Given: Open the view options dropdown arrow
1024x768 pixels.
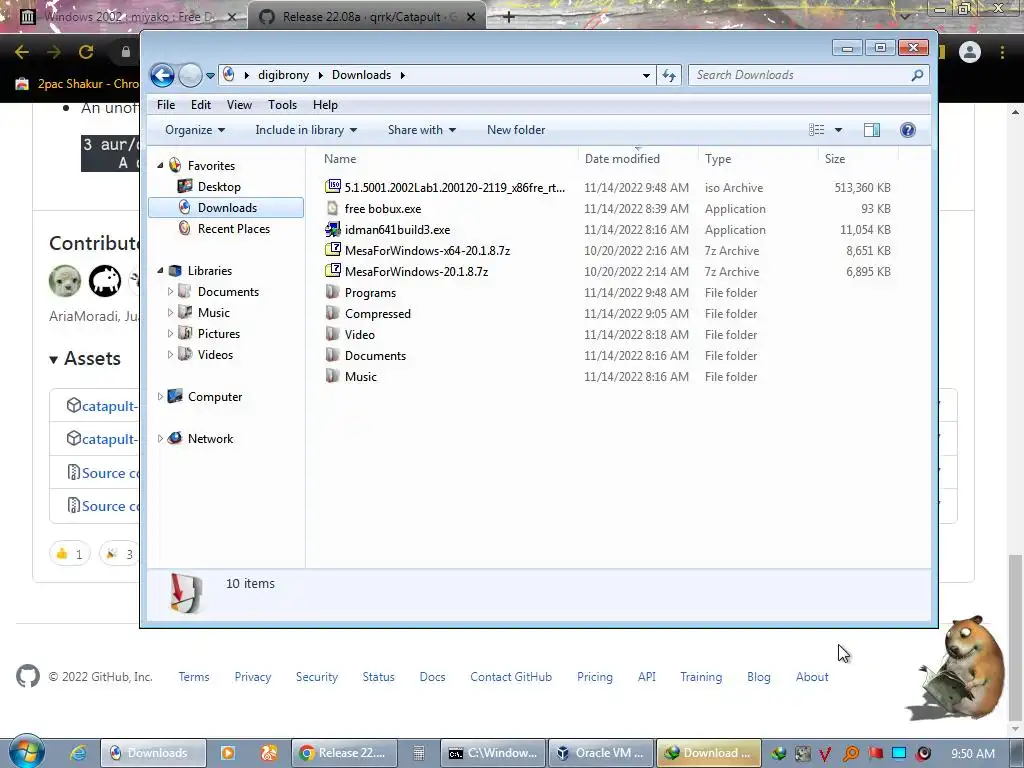Looking at the screenshot, I should (838, 130).
